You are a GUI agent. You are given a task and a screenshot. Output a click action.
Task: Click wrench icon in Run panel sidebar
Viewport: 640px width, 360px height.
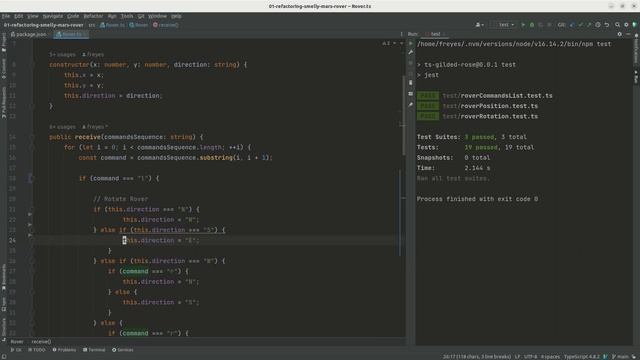[x=411, y=53]
